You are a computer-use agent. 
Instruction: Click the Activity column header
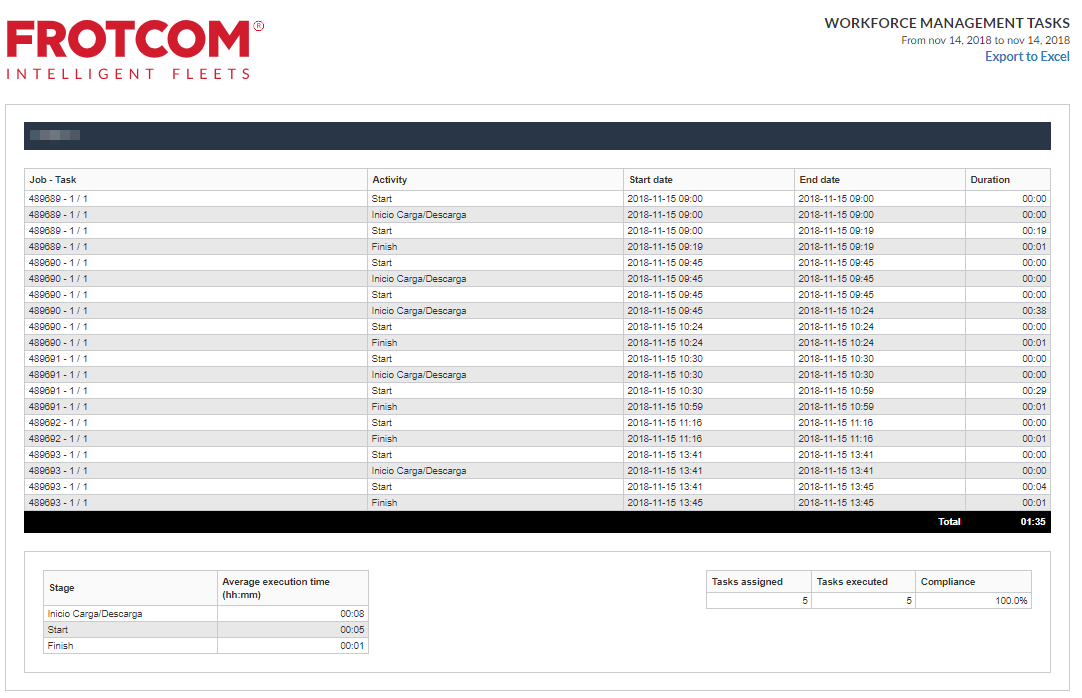click(389, 180)
